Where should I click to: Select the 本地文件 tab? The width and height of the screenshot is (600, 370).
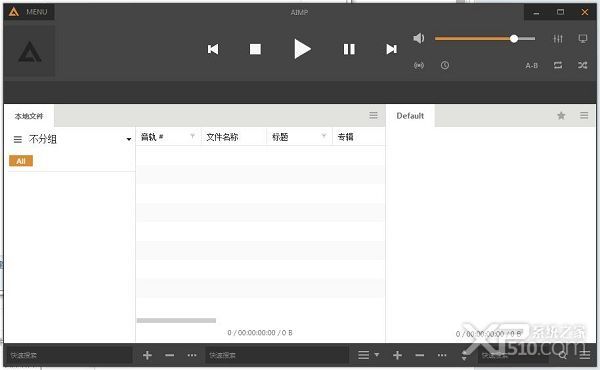[29, 116]
